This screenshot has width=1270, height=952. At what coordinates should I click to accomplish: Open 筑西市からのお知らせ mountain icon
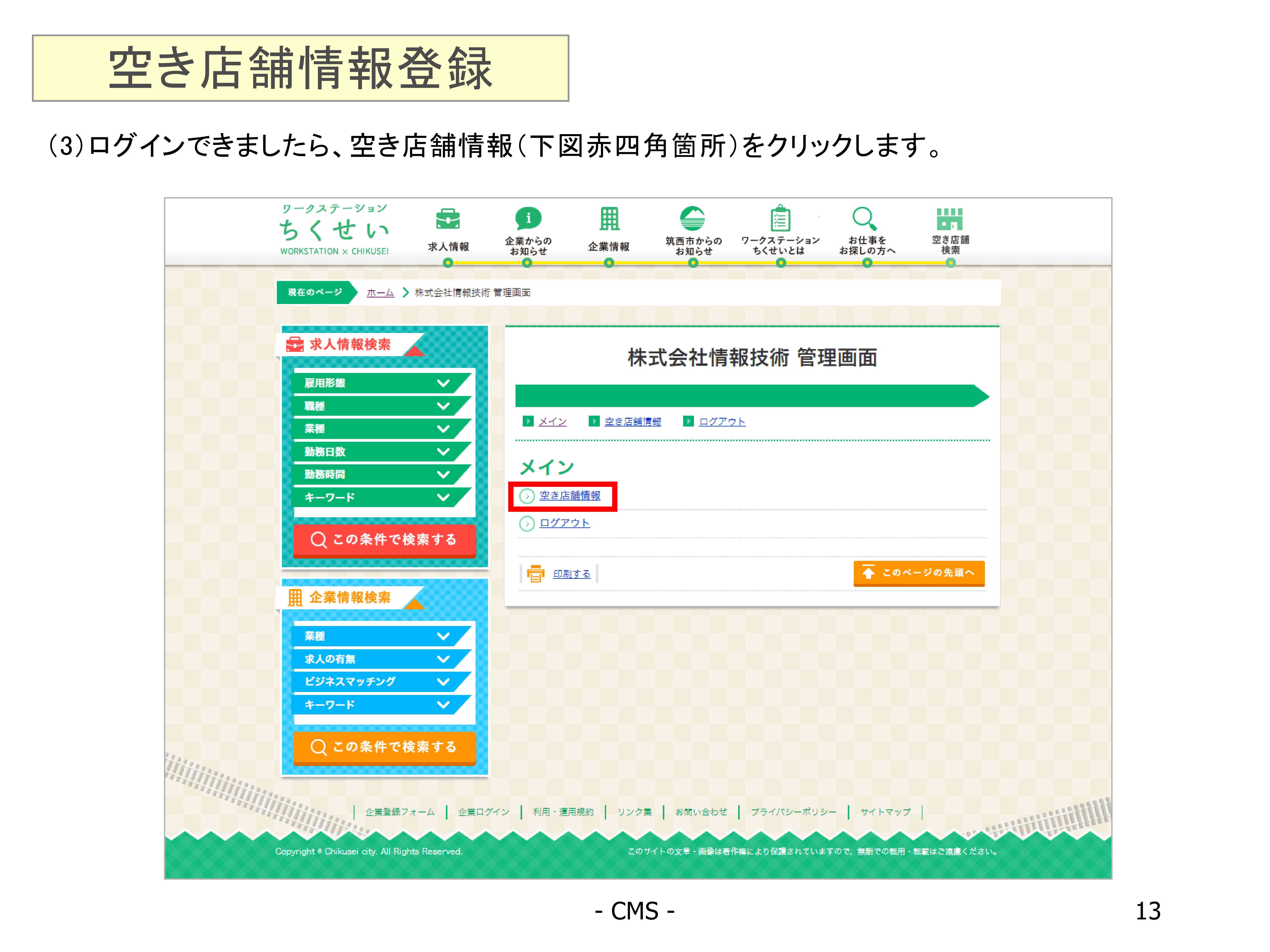point(692,218)
